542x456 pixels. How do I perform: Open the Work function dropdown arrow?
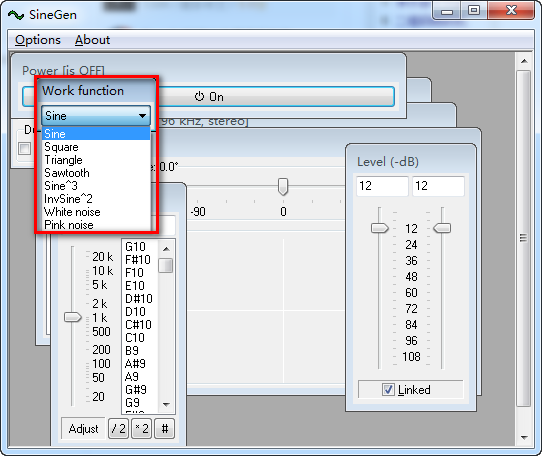(x=142, y=116)
